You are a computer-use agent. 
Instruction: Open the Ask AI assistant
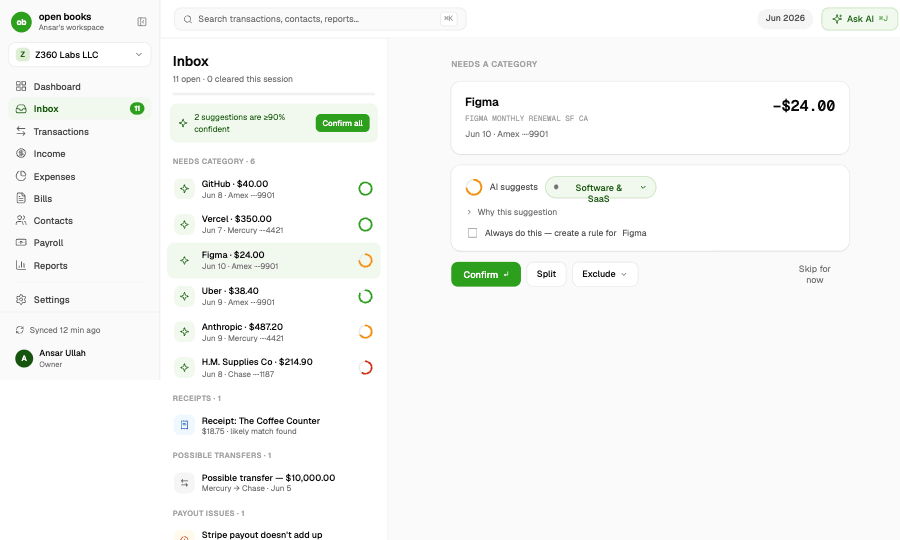coord(859,19)
